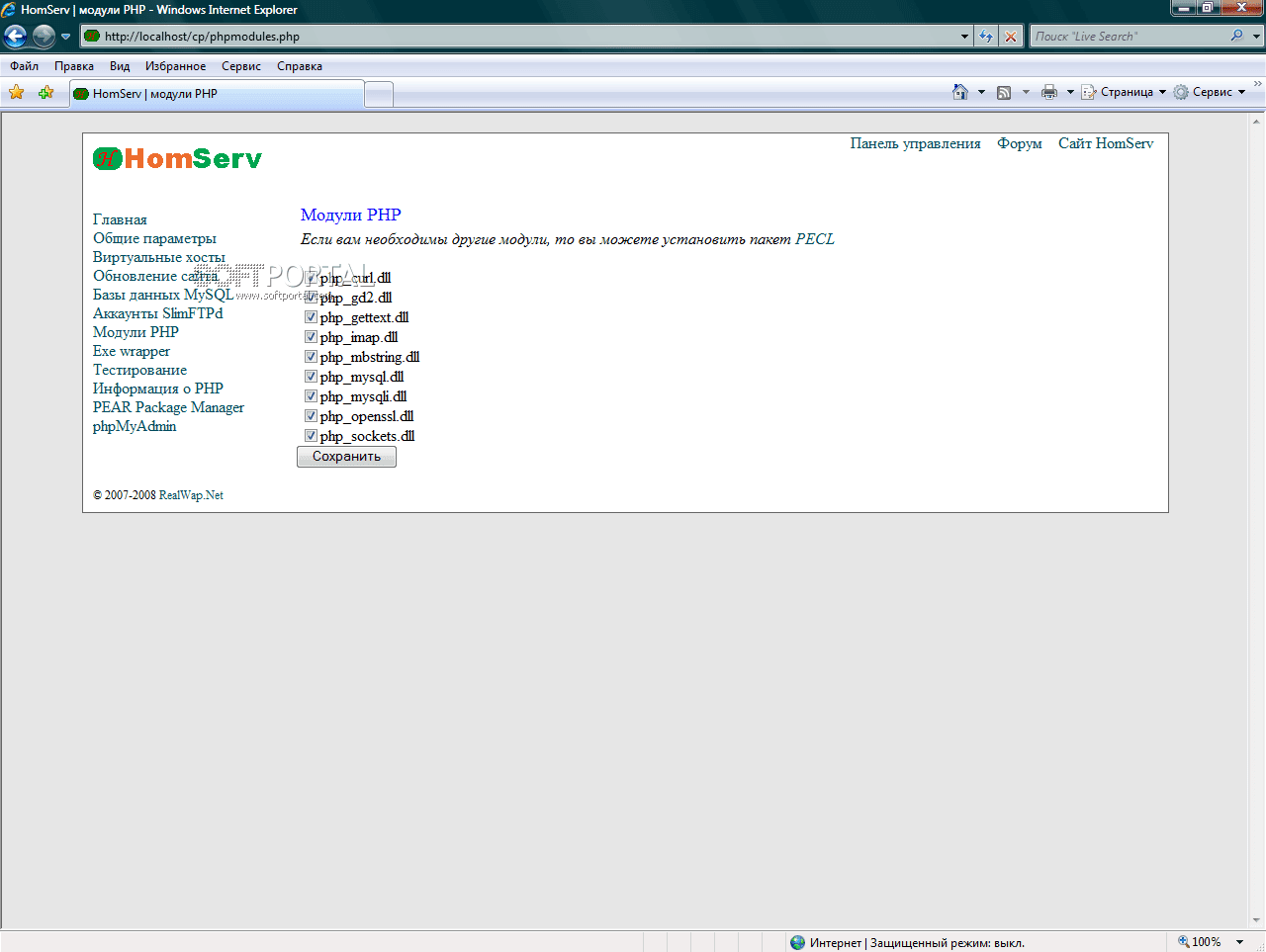This screenshot has height=952, width=1266.
Task: Toggle the php_sockets.dll checkbox
Action: tap(311, 436)
